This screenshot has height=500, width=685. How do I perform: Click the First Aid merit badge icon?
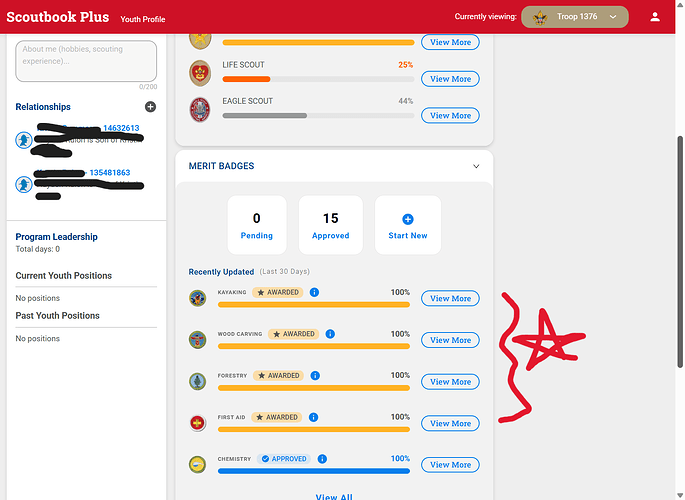tap(197, 423)
